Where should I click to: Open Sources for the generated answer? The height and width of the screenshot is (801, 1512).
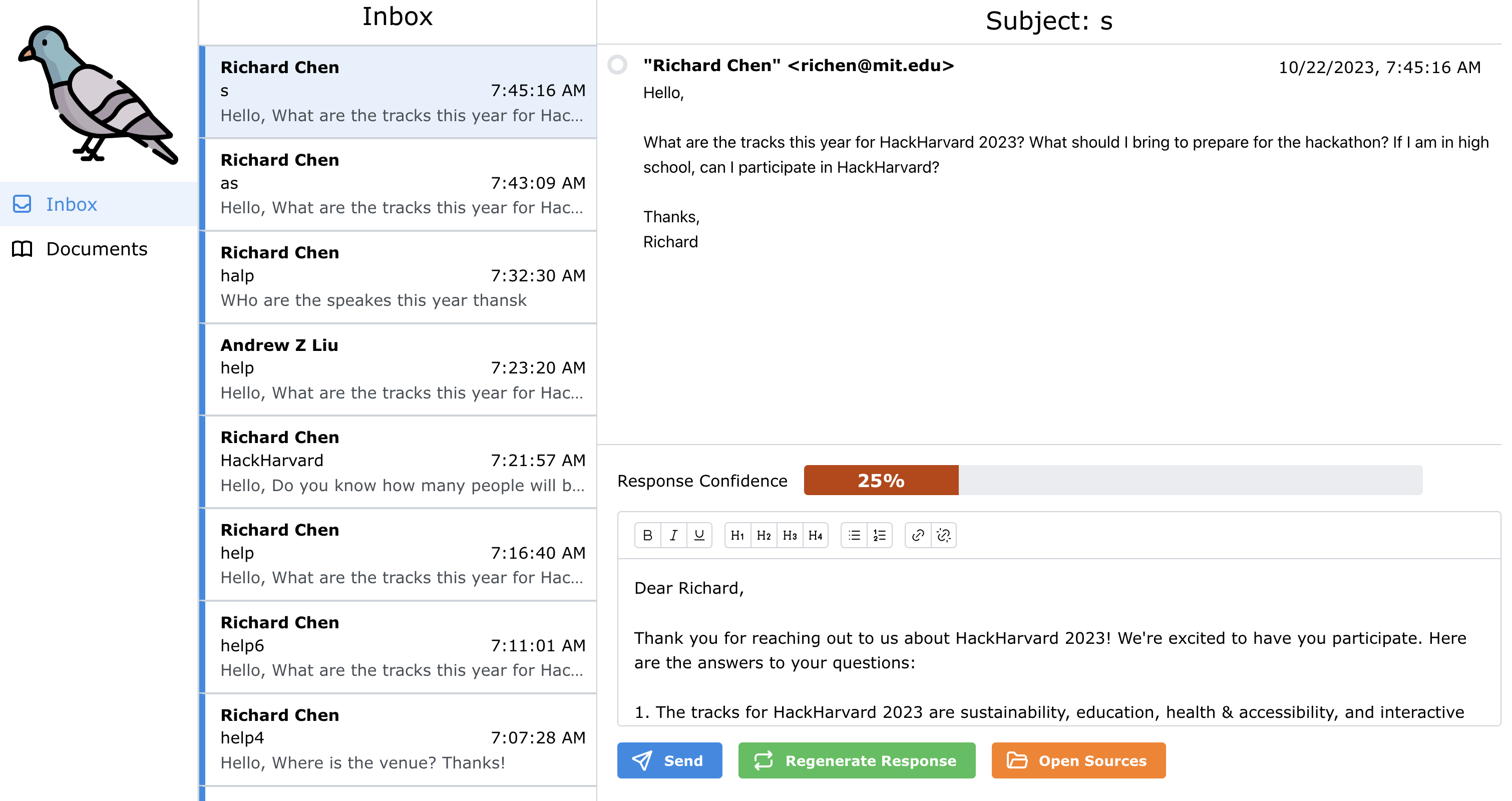[x=1077, y=760]
